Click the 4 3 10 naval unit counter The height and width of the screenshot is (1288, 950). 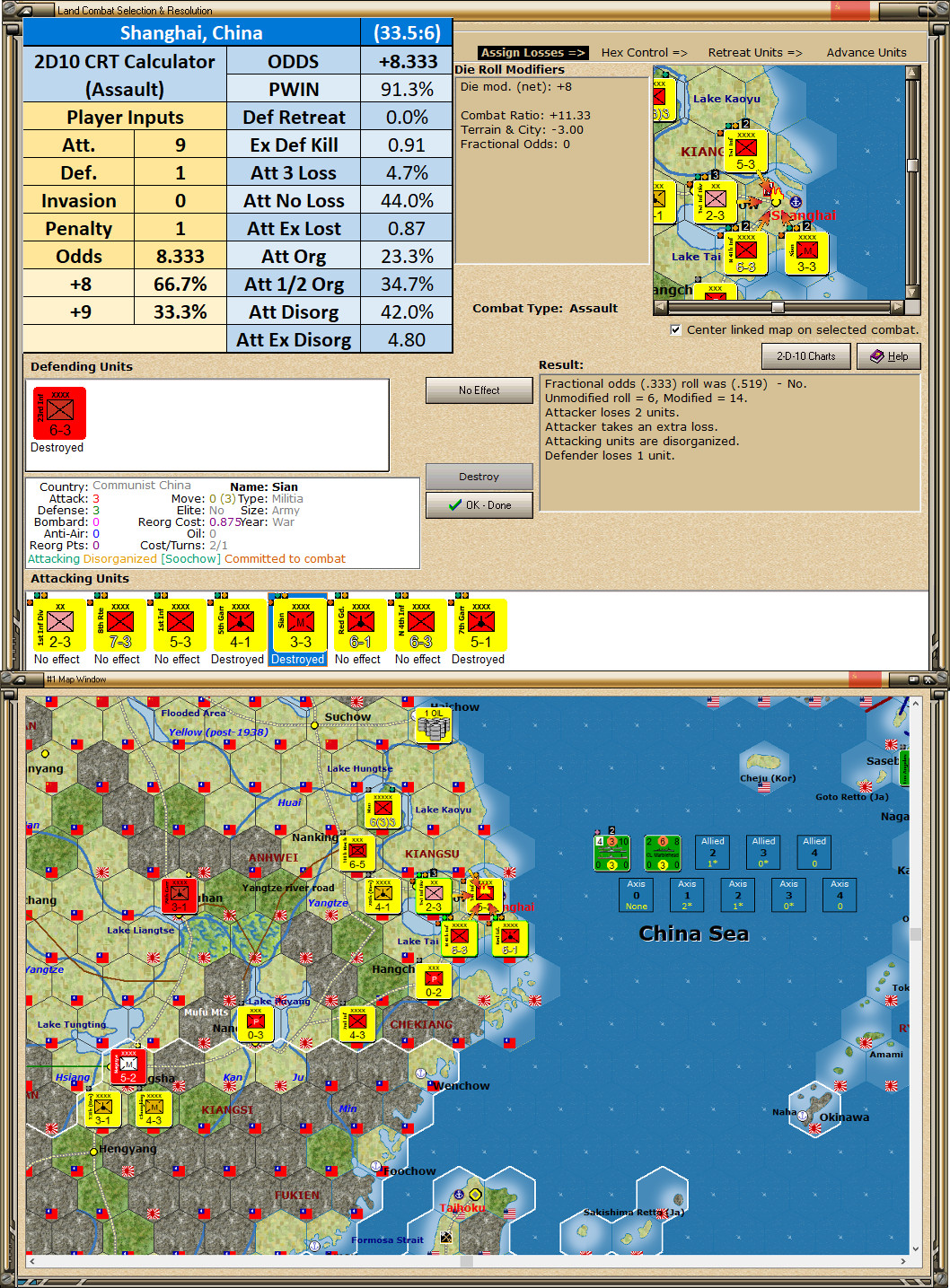point(611,854)
